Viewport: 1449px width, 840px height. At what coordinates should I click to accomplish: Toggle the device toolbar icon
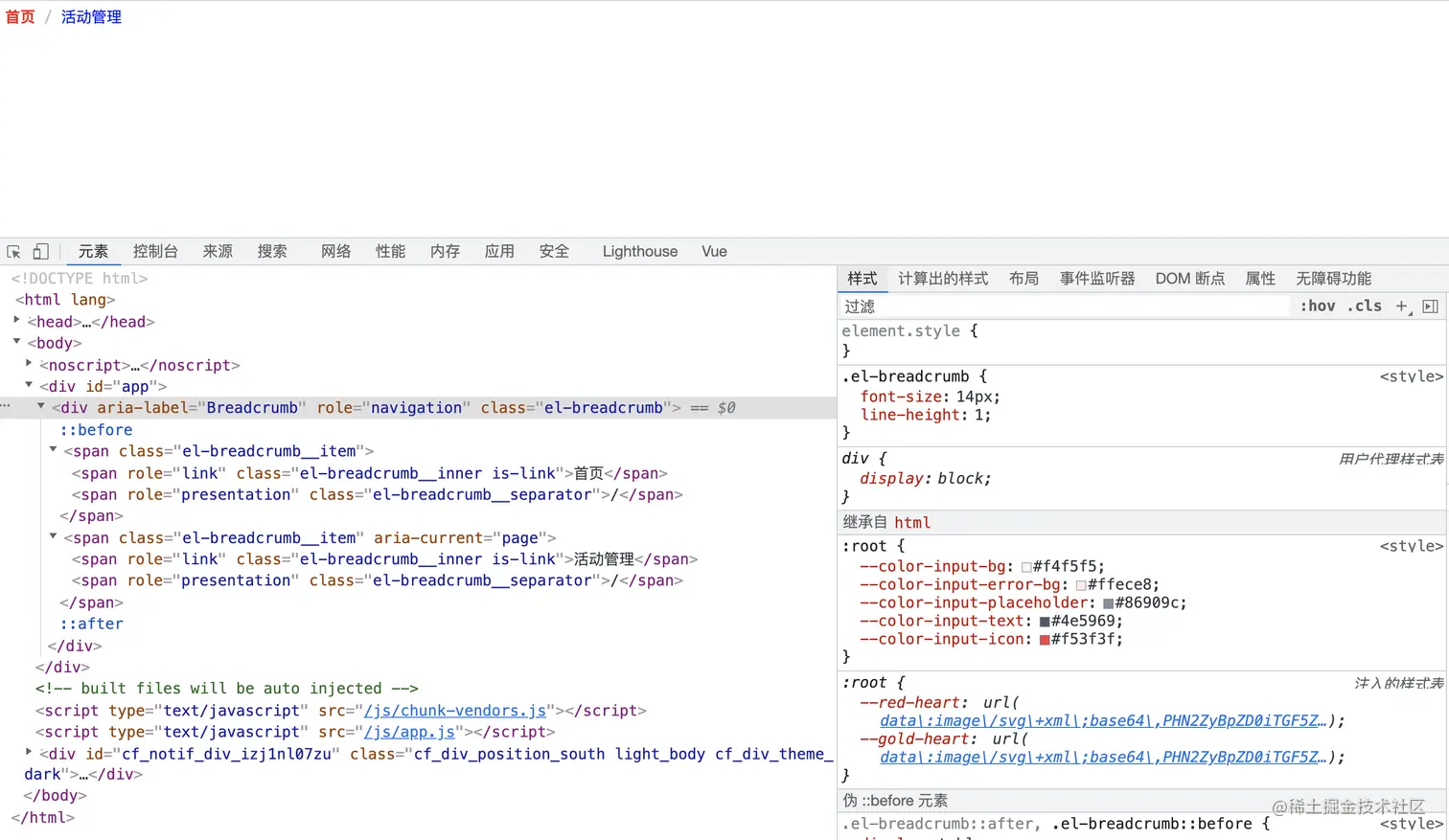(x=40, y=252)
